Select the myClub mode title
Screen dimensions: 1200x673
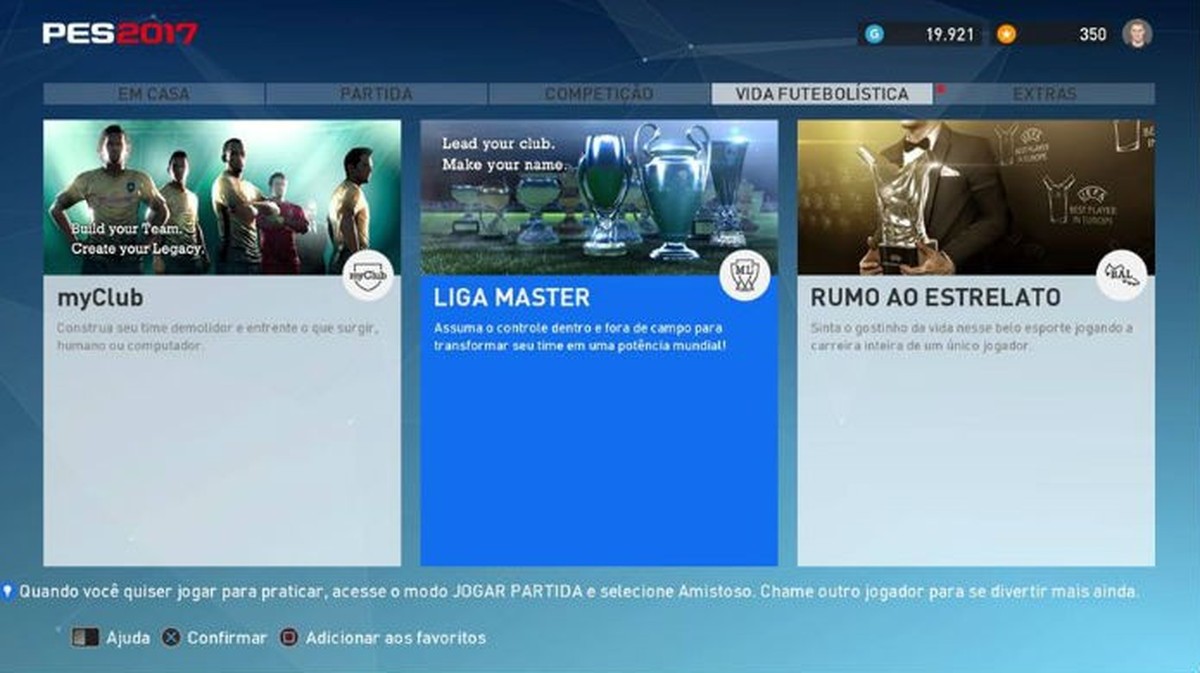click(100, 298)
